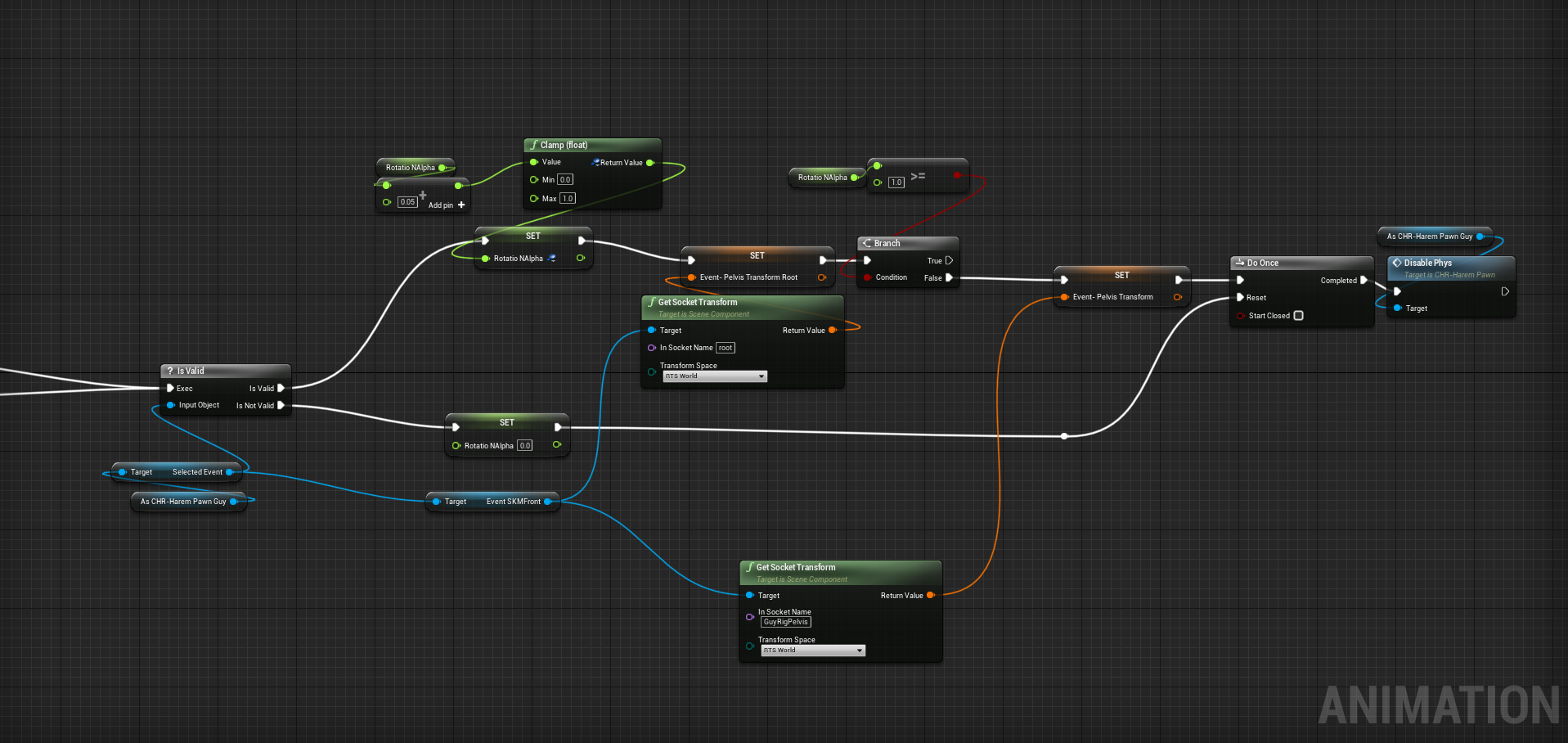This screenshot has width=1568, height=743.
Task: Click the 1.0 value field on >= node
Action: (896, 182)
